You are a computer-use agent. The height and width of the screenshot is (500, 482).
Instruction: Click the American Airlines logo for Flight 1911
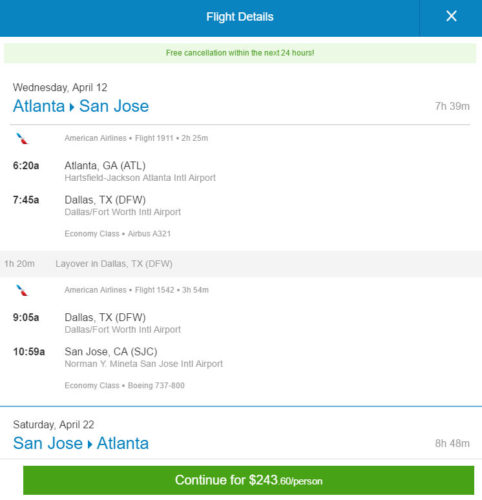pos(22,139)
